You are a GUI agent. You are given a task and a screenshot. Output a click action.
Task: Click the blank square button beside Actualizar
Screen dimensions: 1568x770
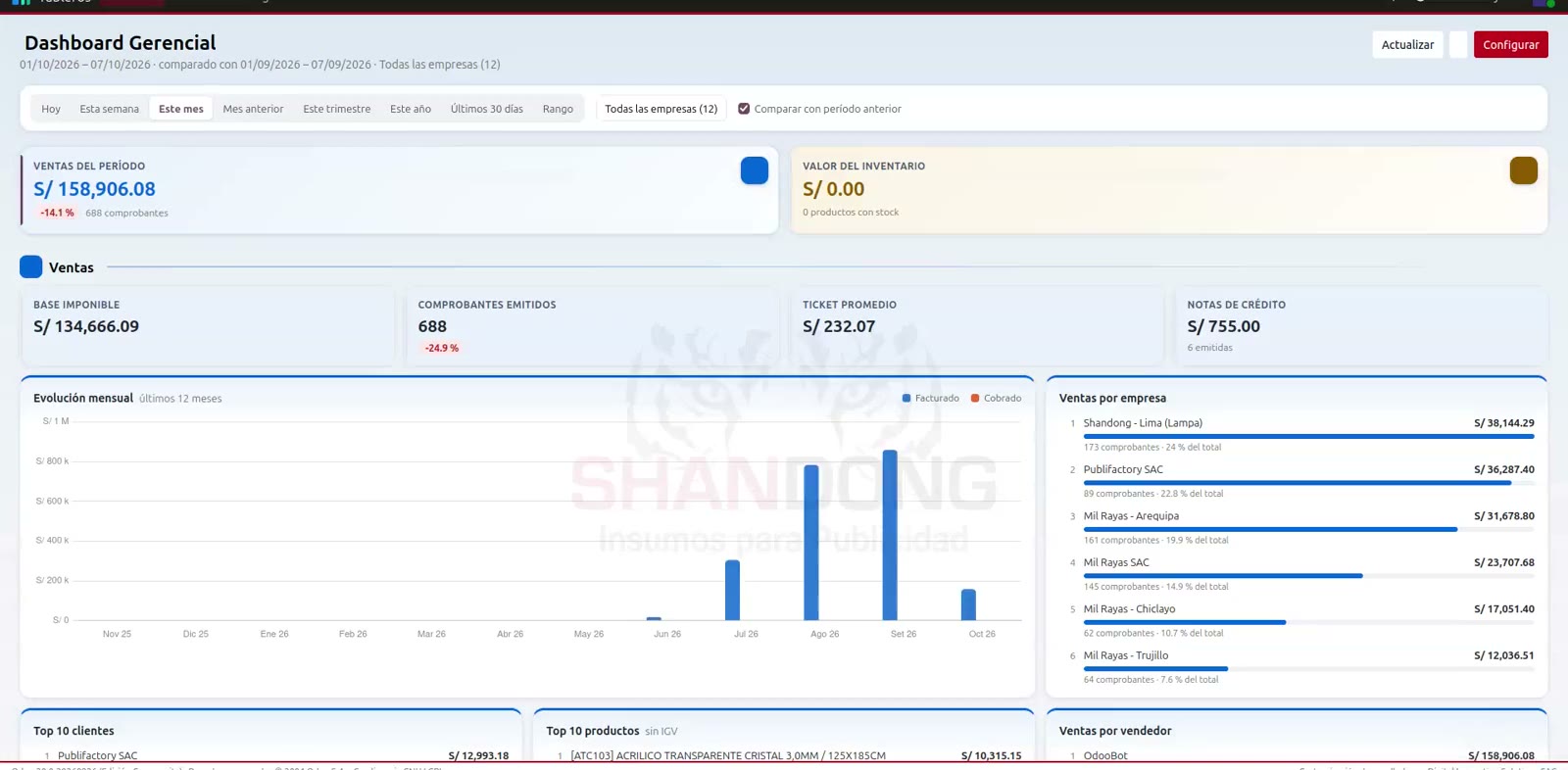pyautogui.click(x=1458, y=44)
